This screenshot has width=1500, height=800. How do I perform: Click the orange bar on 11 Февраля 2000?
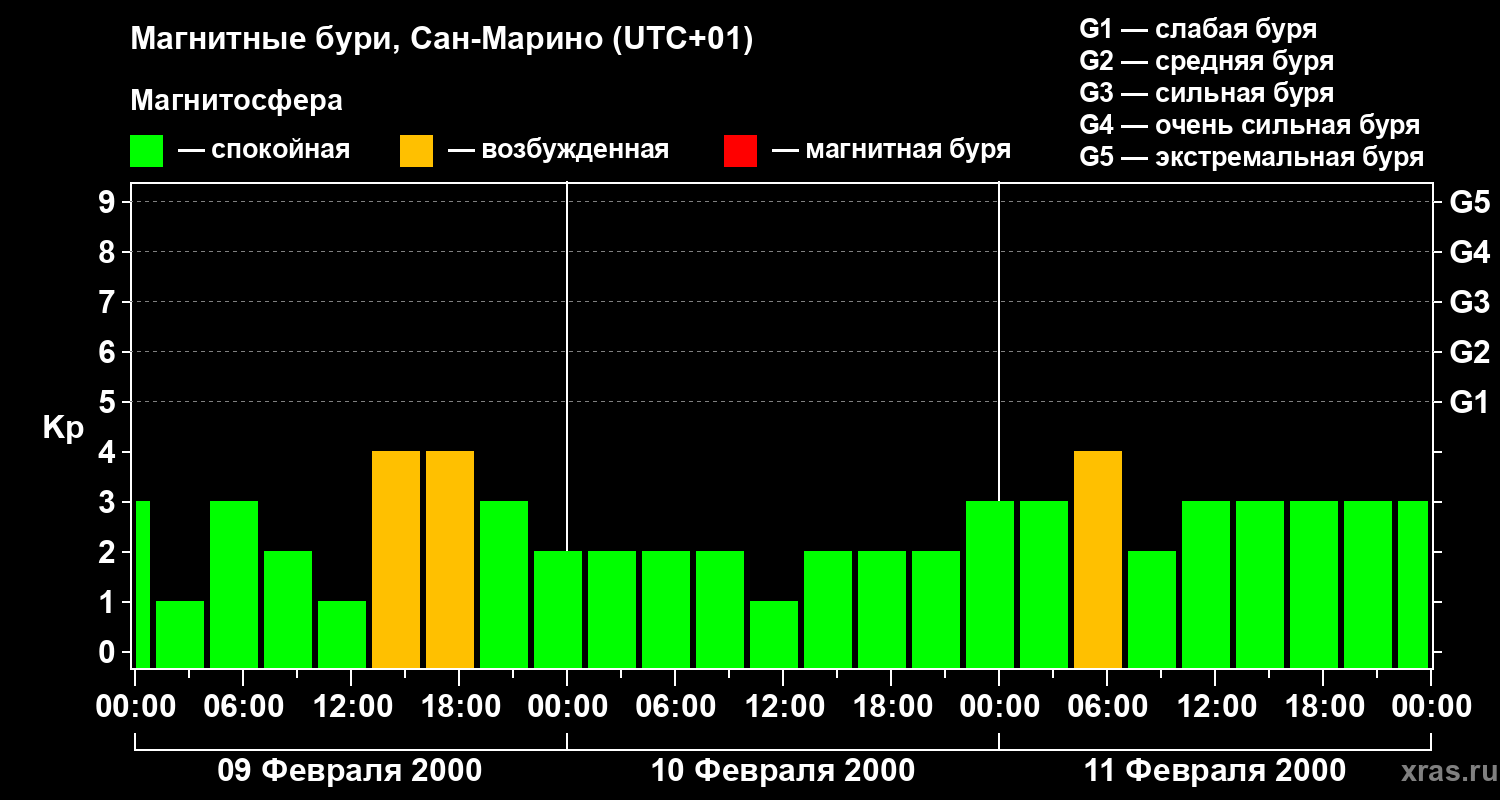[x=1098, y=559]
